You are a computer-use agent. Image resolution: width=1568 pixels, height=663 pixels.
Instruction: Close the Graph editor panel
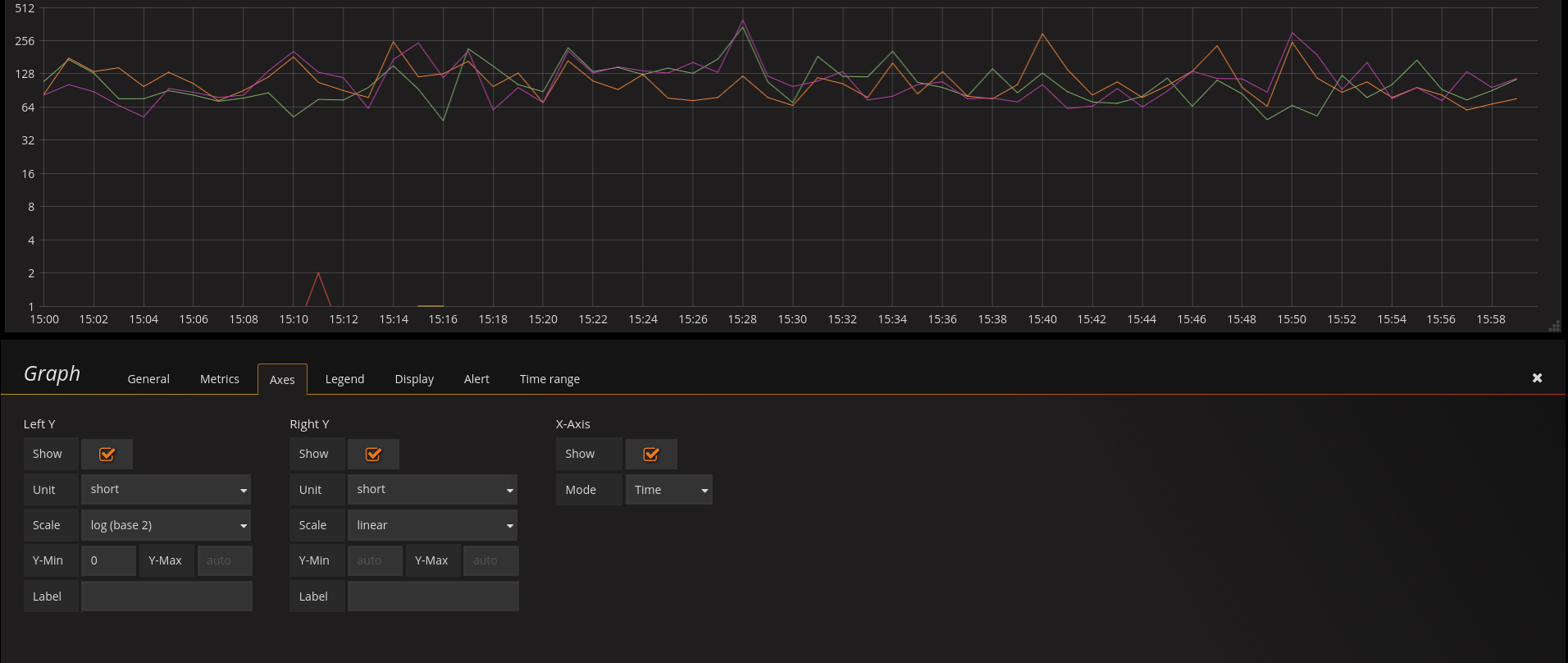point(1537,377)
